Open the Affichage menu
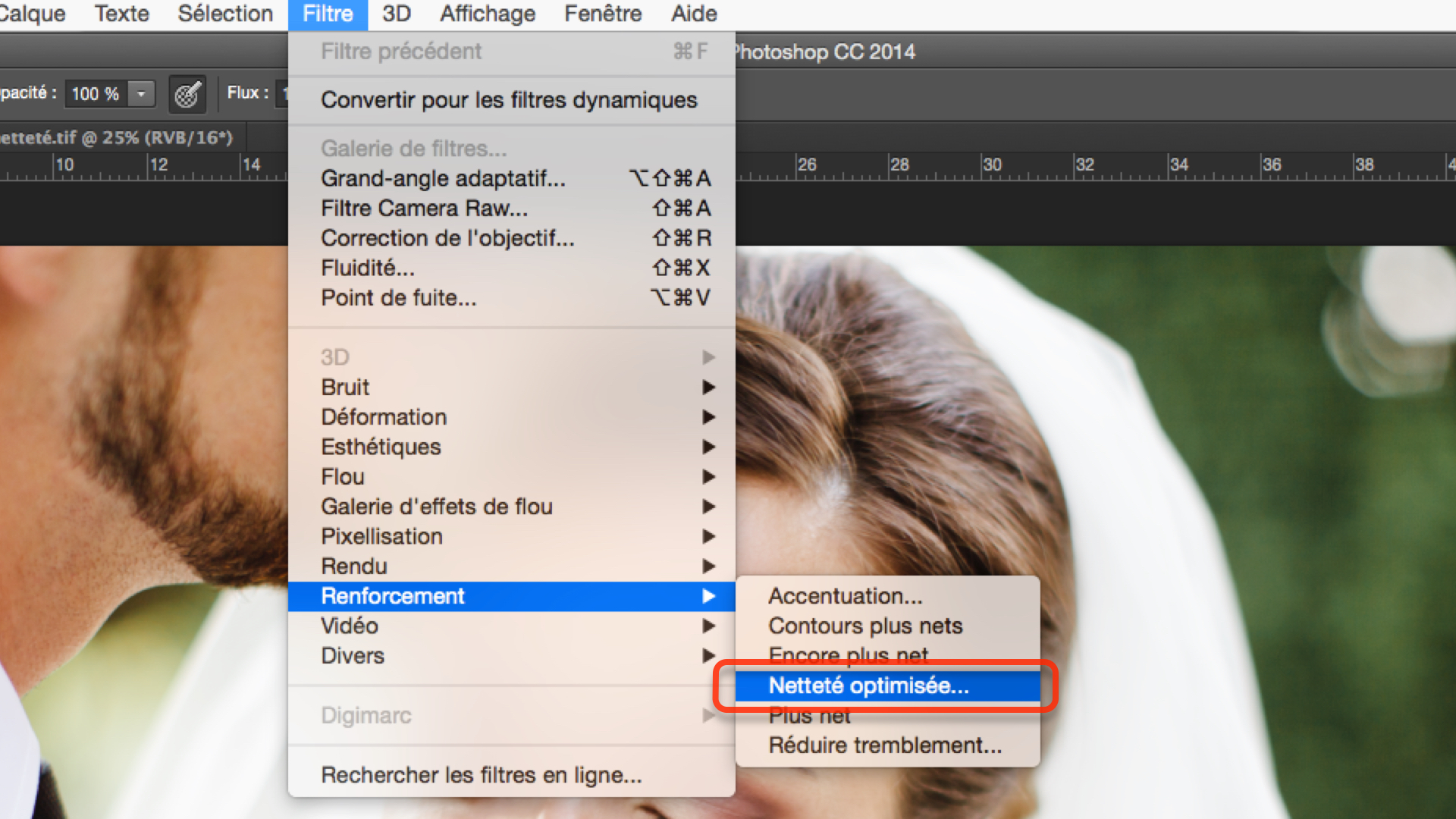The width and height of the screenshot is (1456, 819). [x=488, y=14]
